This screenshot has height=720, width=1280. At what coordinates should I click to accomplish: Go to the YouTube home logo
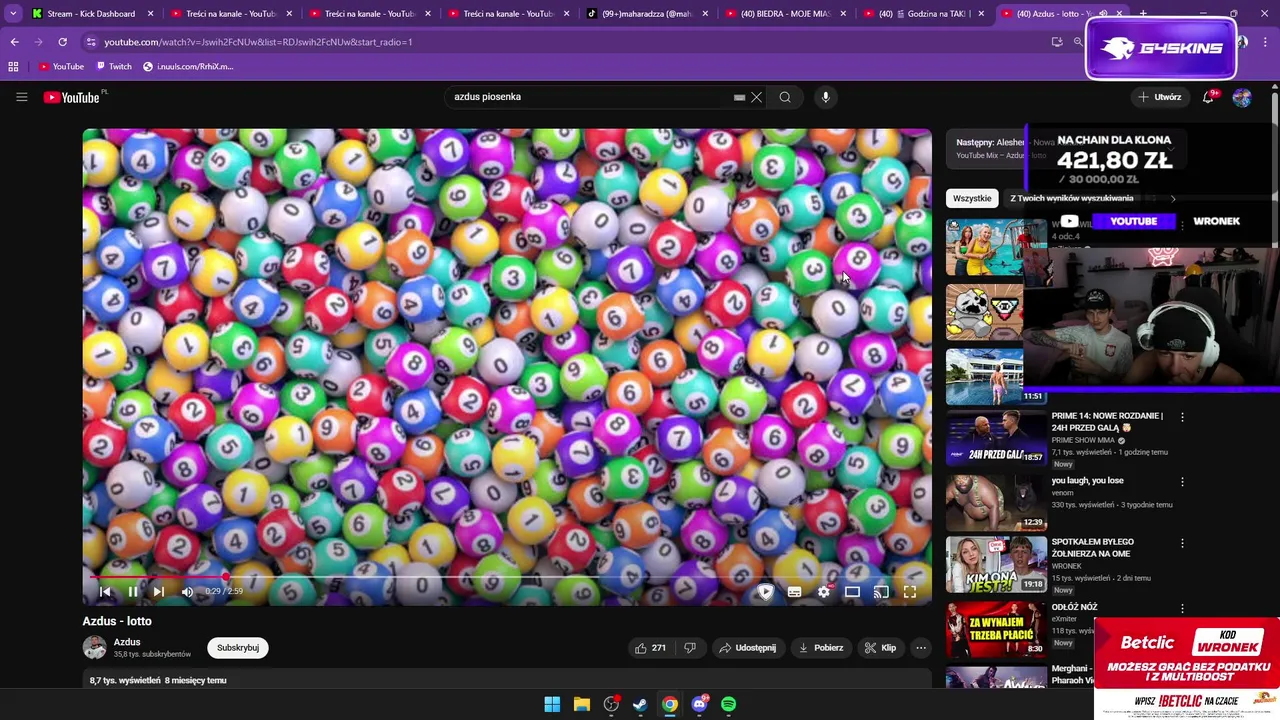click(x=72, y=97)
